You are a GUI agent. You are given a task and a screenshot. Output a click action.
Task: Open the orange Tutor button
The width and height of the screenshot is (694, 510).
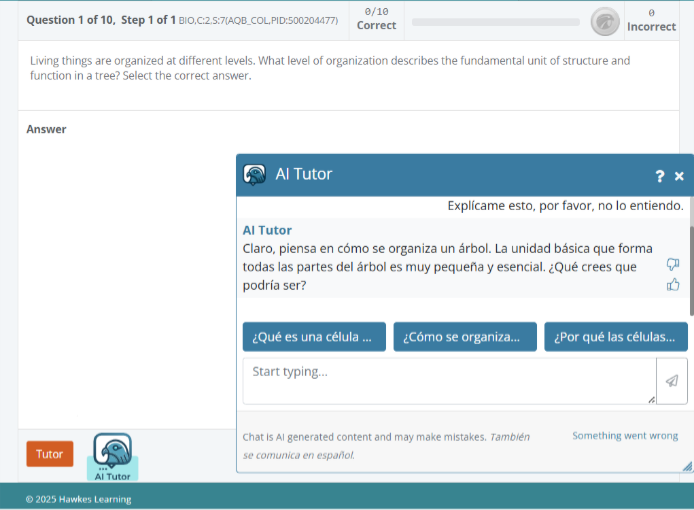pos(50,454)
